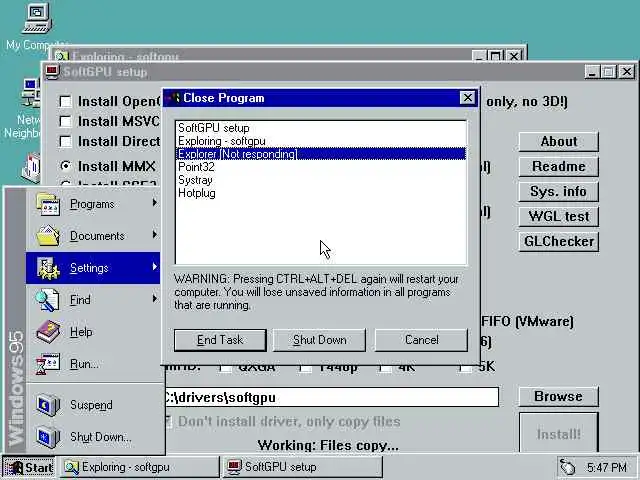Click Cancel in Close Program dialog
The height and width of the screenshot is (480, 640).
421,340
